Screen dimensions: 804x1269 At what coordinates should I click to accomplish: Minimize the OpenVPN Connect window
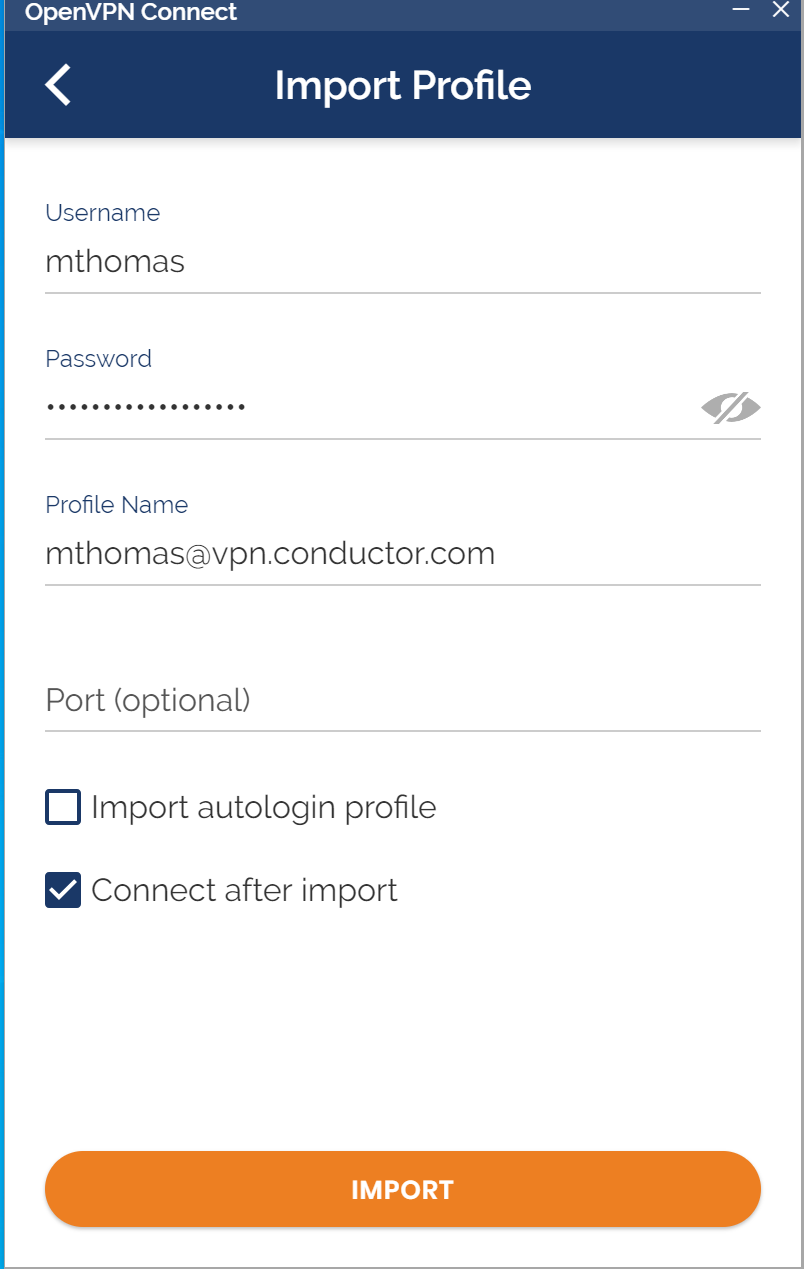741,9
